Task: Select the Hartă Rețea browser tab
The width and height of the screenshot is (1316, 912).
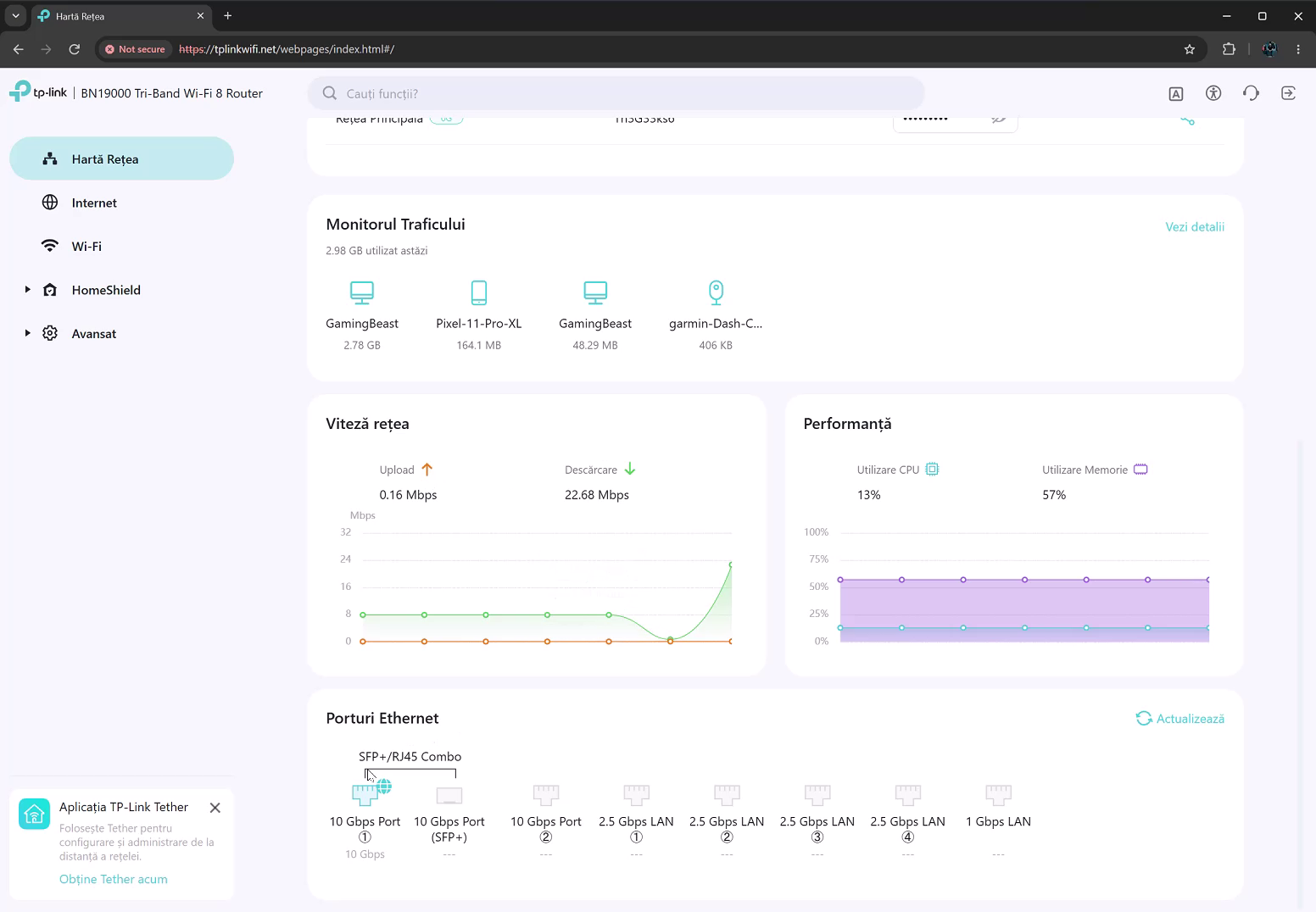Action: coord(121,16)
